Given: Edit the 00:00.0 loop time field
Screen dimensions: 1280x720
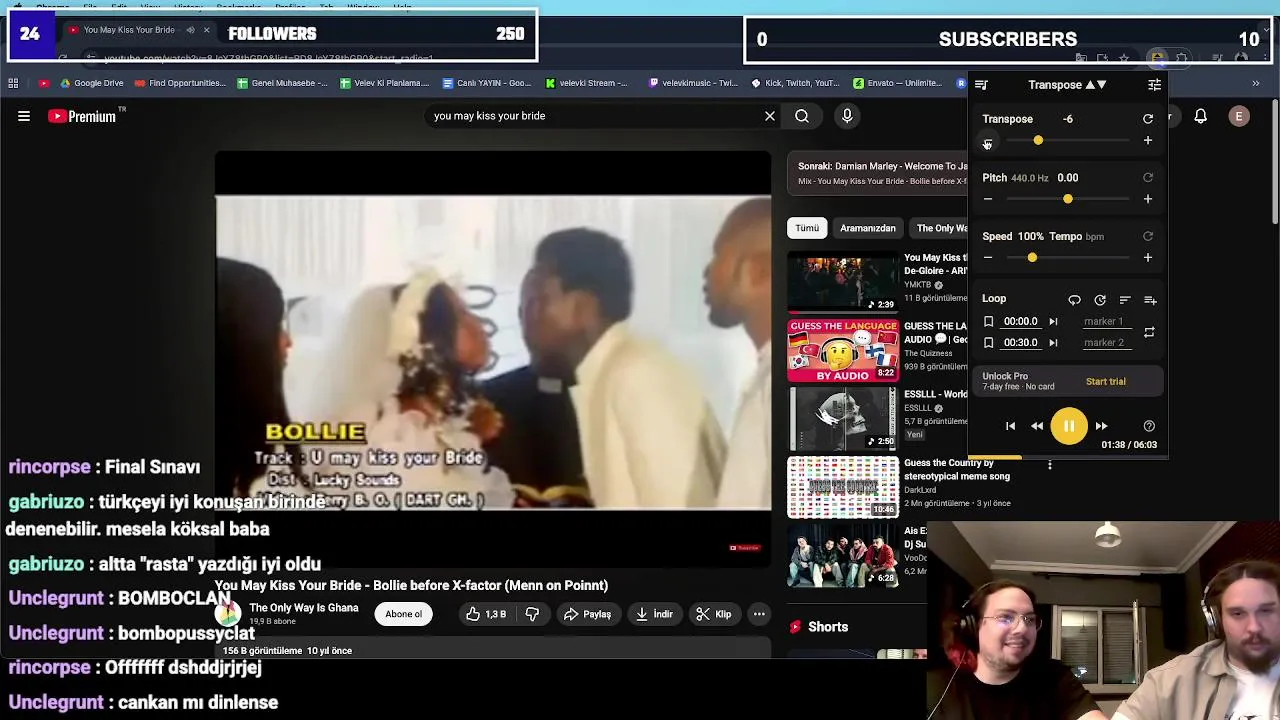Looking at the screenshot, I should pos(1021,322).
